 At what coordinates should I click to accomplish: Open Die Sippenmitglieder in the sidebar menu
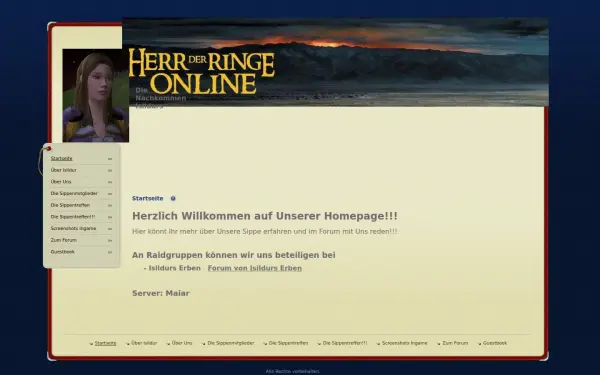(x=74, y=194)
